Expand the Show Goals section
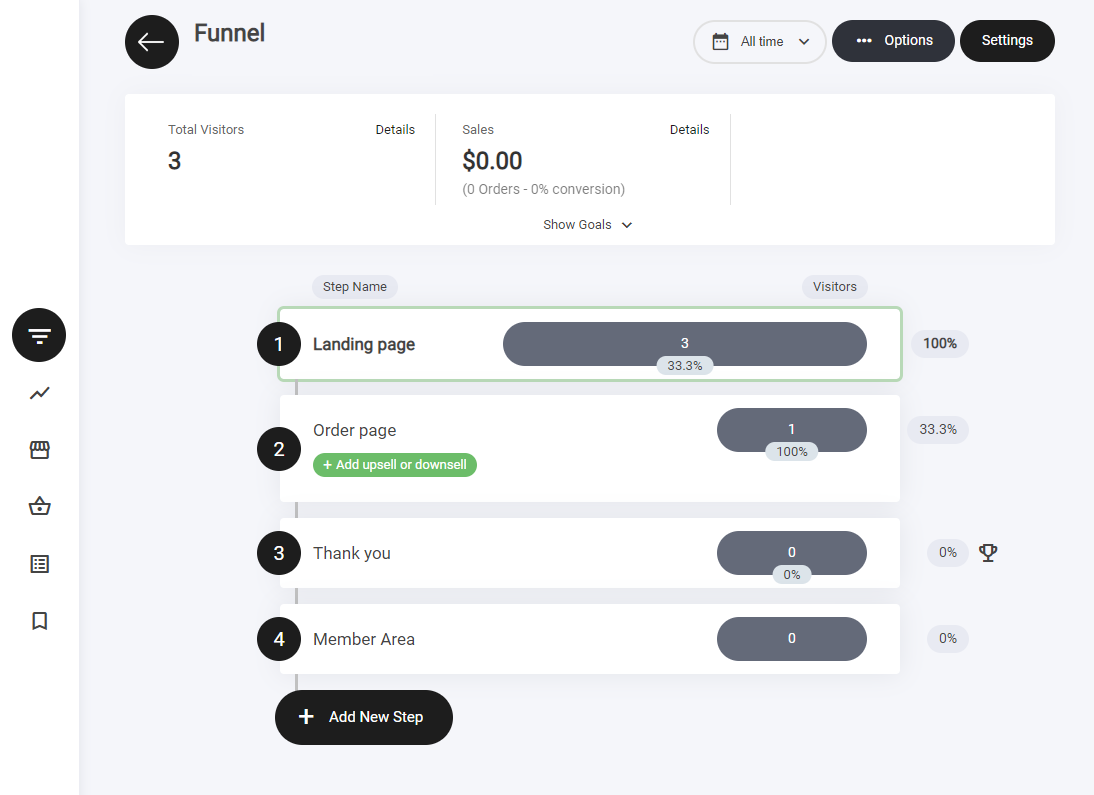Viewport: 1094px width, 795px height. coord(588,225)
